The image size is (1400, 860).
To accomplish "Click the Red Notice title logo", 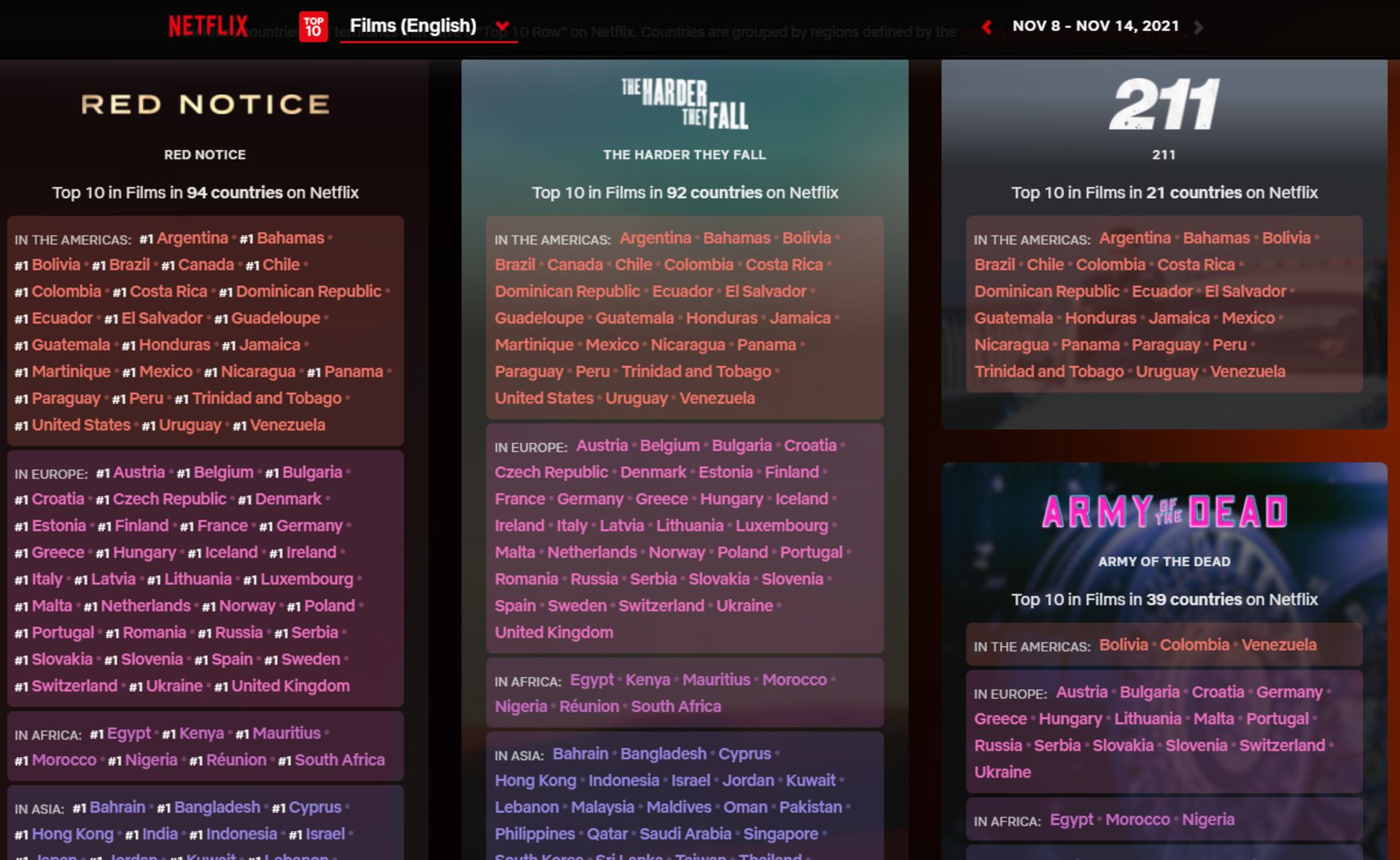I will (205, 104).
